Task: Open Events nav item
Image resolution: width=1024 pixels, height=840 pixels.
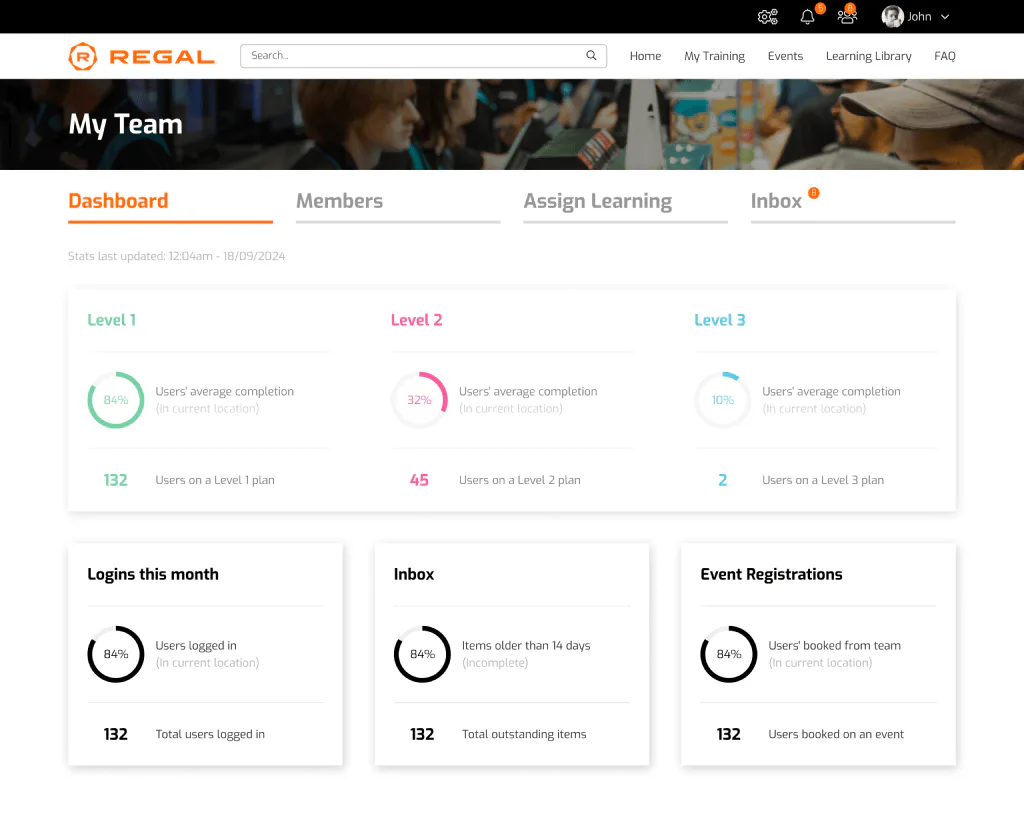Action: [785, 56]
